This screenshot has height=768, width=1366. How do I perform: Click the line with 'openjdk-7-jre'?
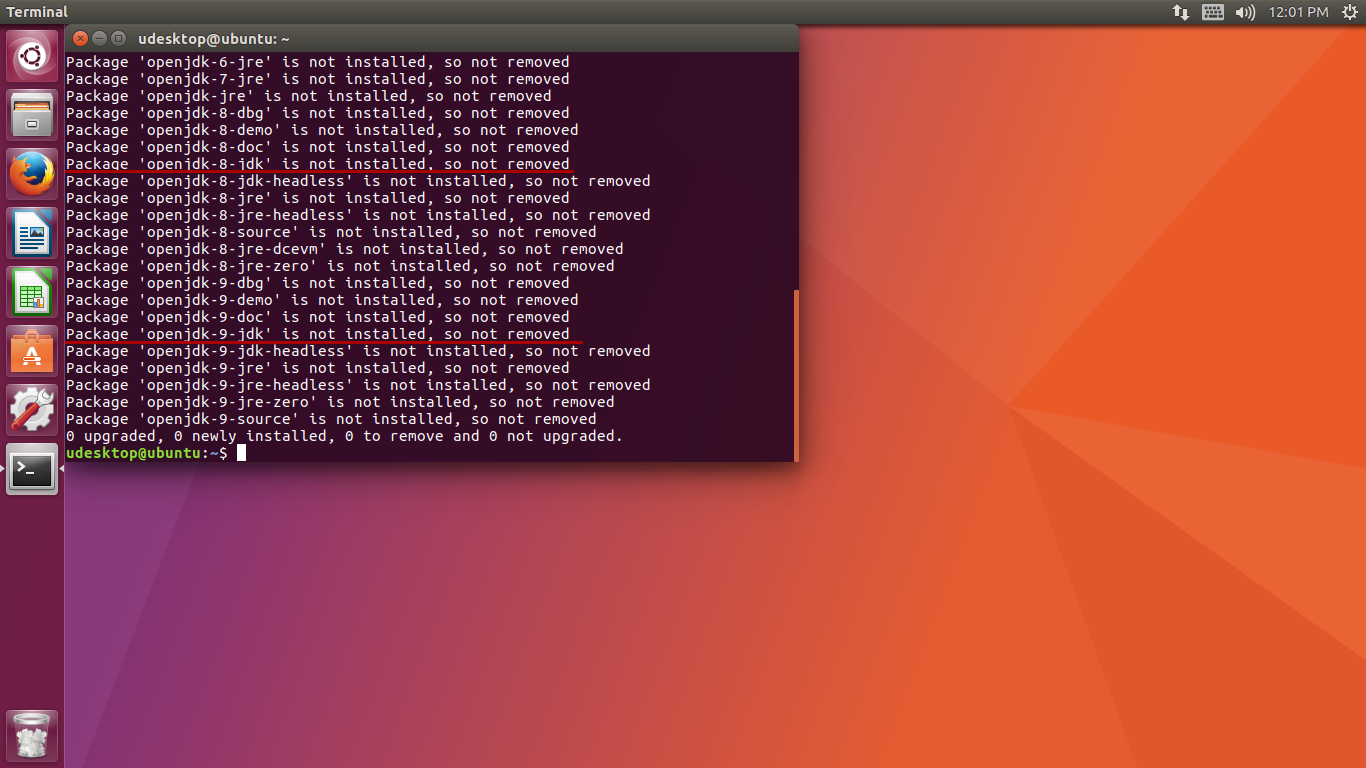pos(318,79)
